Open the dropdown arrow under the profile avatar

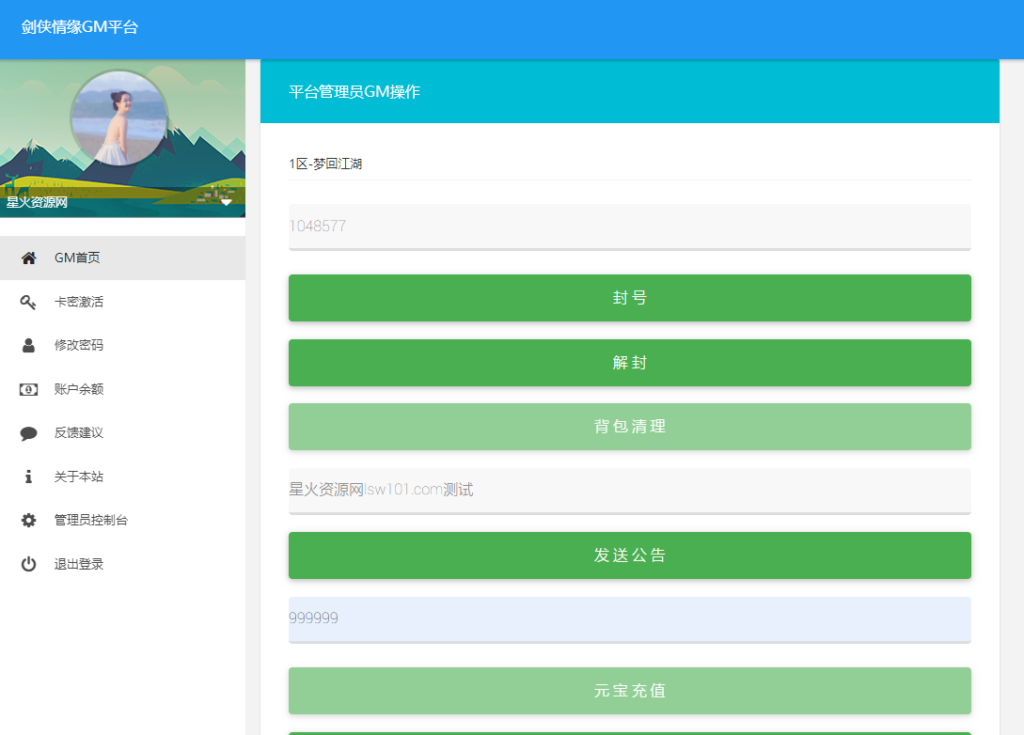tap(226, 202)
